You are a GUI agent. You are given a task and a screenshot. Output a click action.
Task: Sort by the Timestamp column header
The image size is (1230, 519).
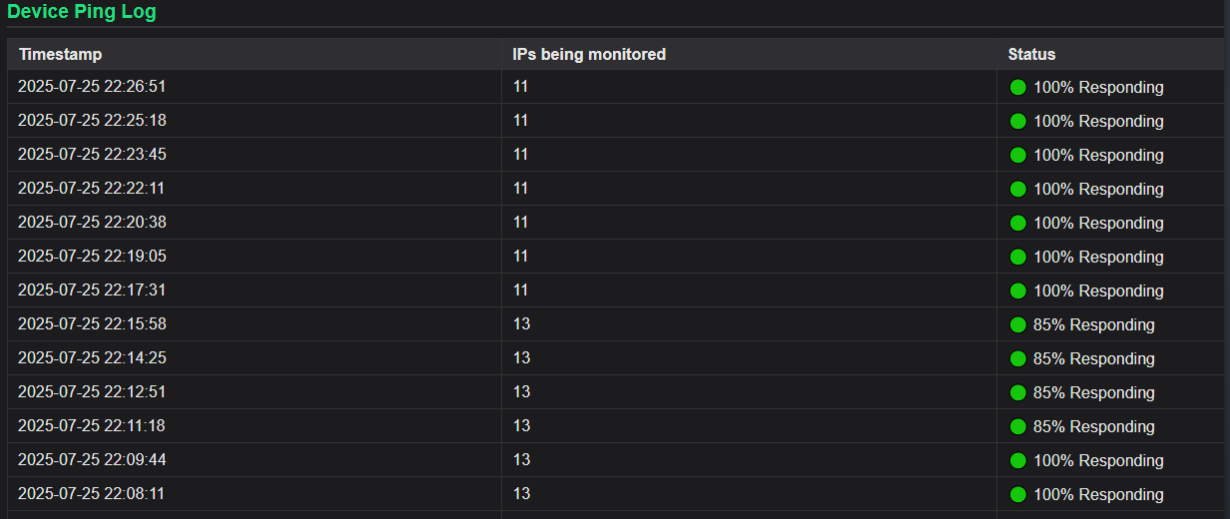pyautogui.click(x=60, y=54)
